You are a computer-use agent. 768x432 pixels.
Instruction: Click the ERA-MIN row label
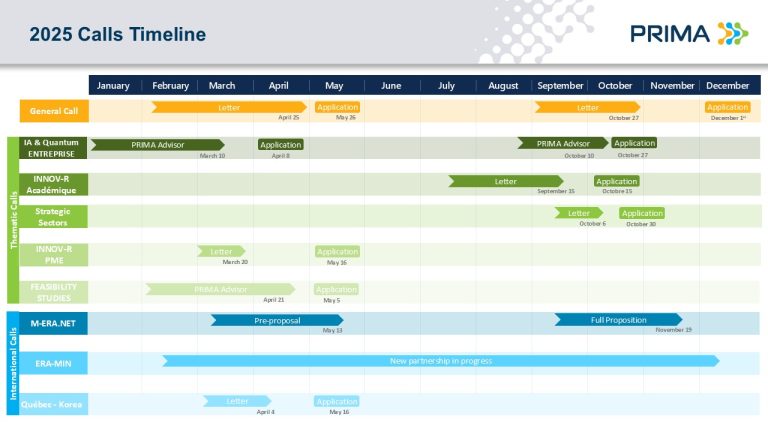[54, 363]
